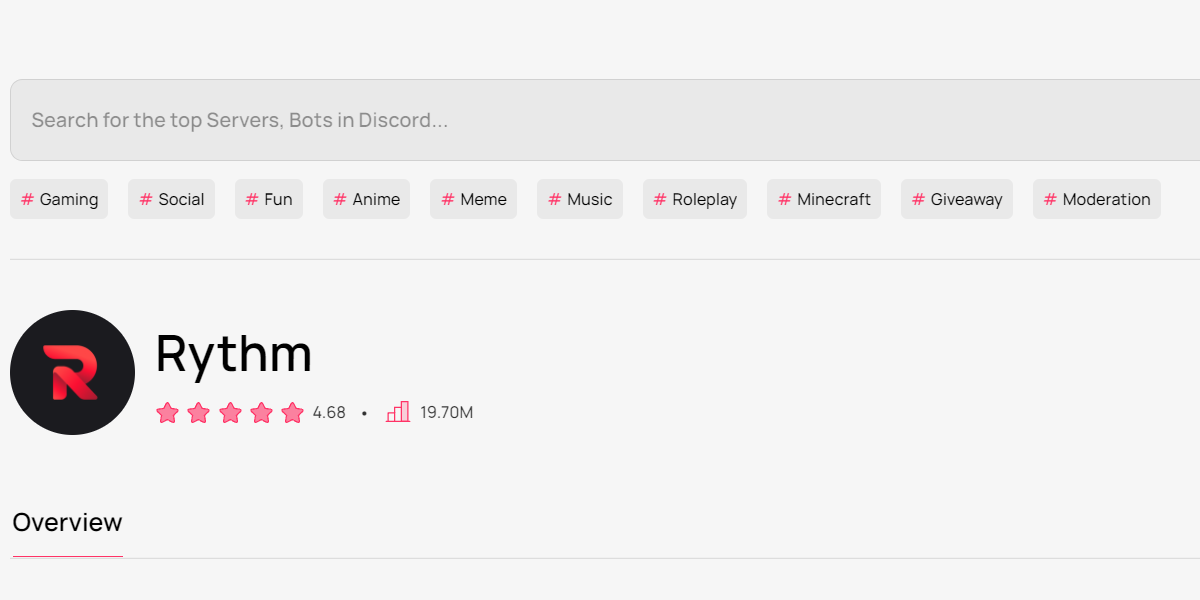The height and width of the screenshot is (600, 1200).
Task: Click the fifth rating star
Action: click(x=292, y=412)
